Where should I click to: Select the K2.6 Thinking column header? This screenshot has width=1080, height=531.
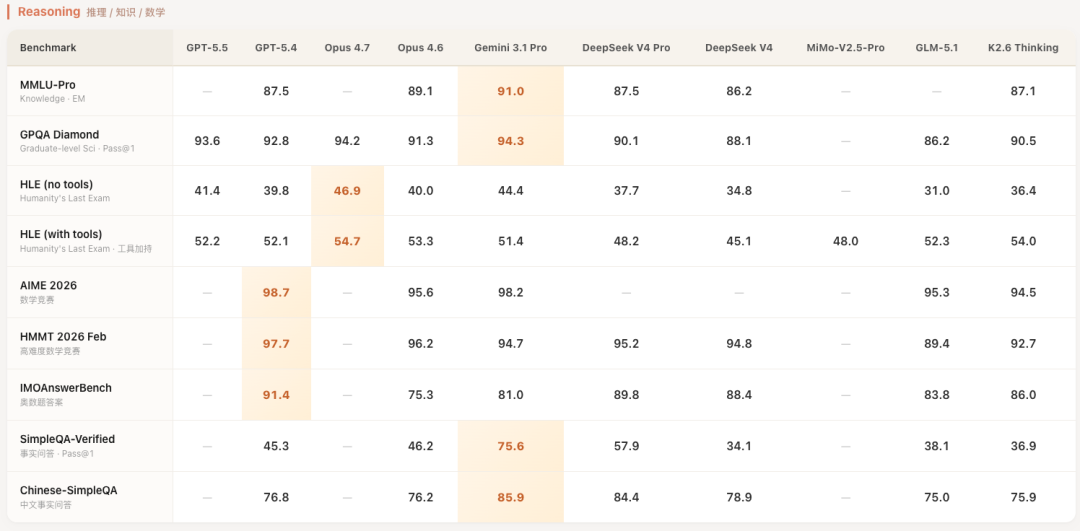[x=1023, y=48]
